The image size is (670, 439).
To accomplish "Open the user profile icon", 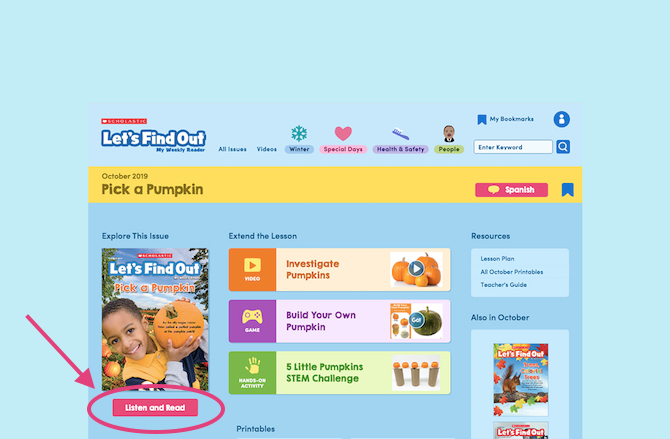I will (561, 119).
